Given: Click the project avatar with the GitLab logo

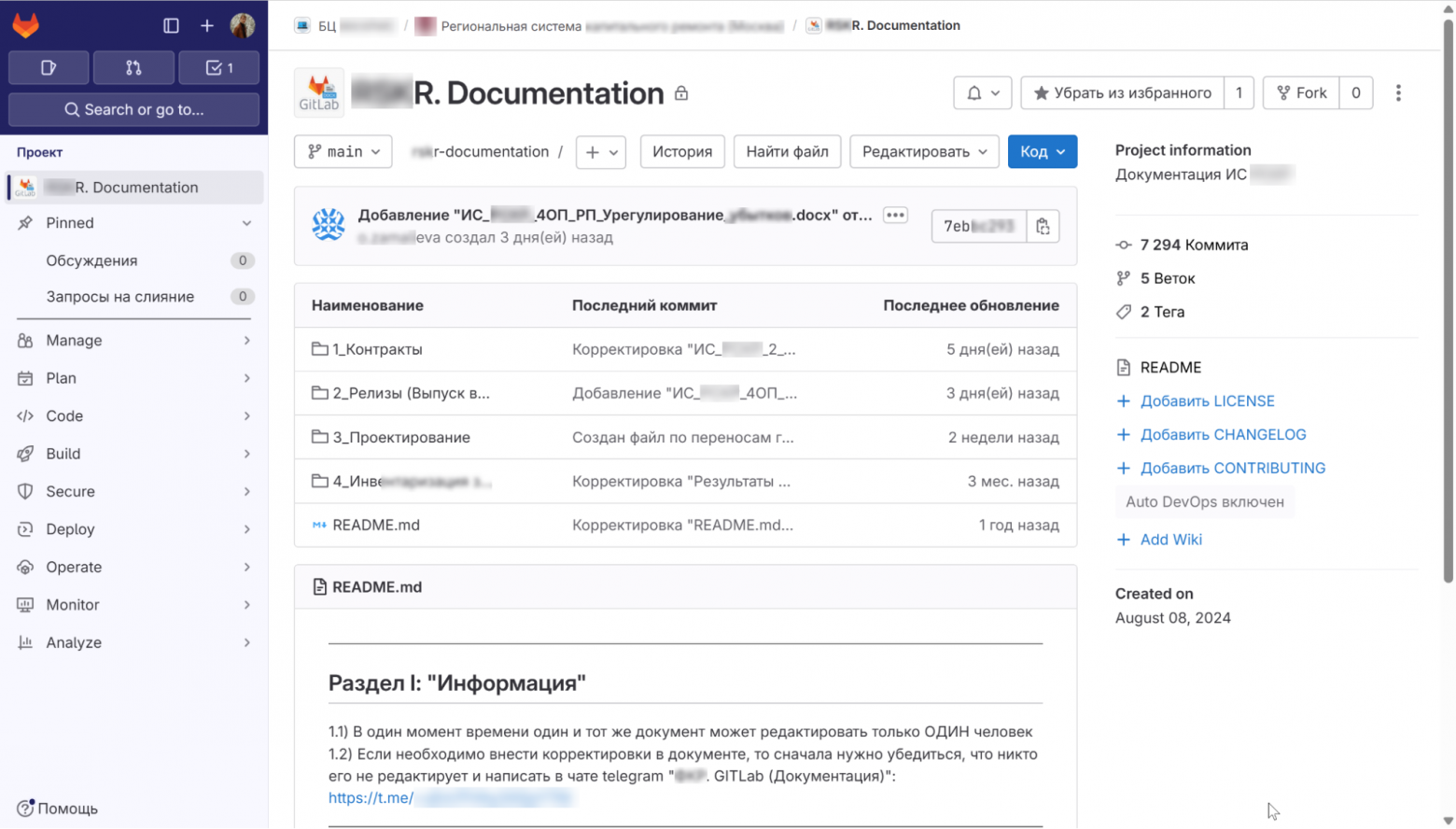Looking at the screenshot, I should point(318,92).
